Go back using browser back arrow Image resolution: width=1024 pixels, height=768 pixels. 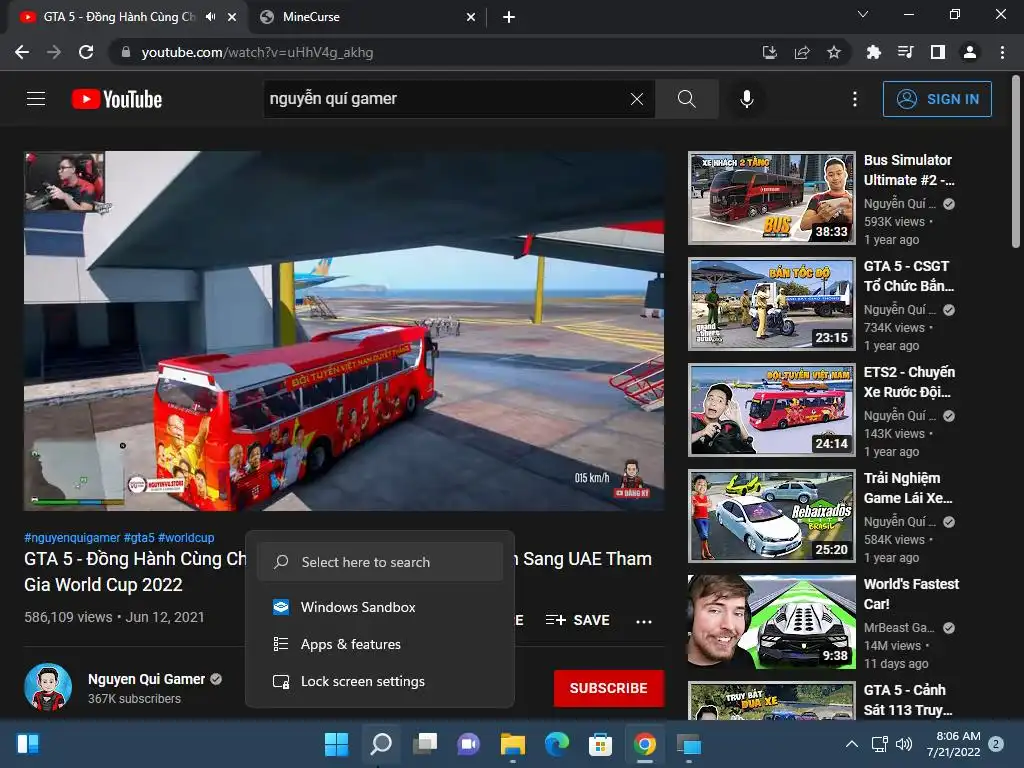click(22, 52)
